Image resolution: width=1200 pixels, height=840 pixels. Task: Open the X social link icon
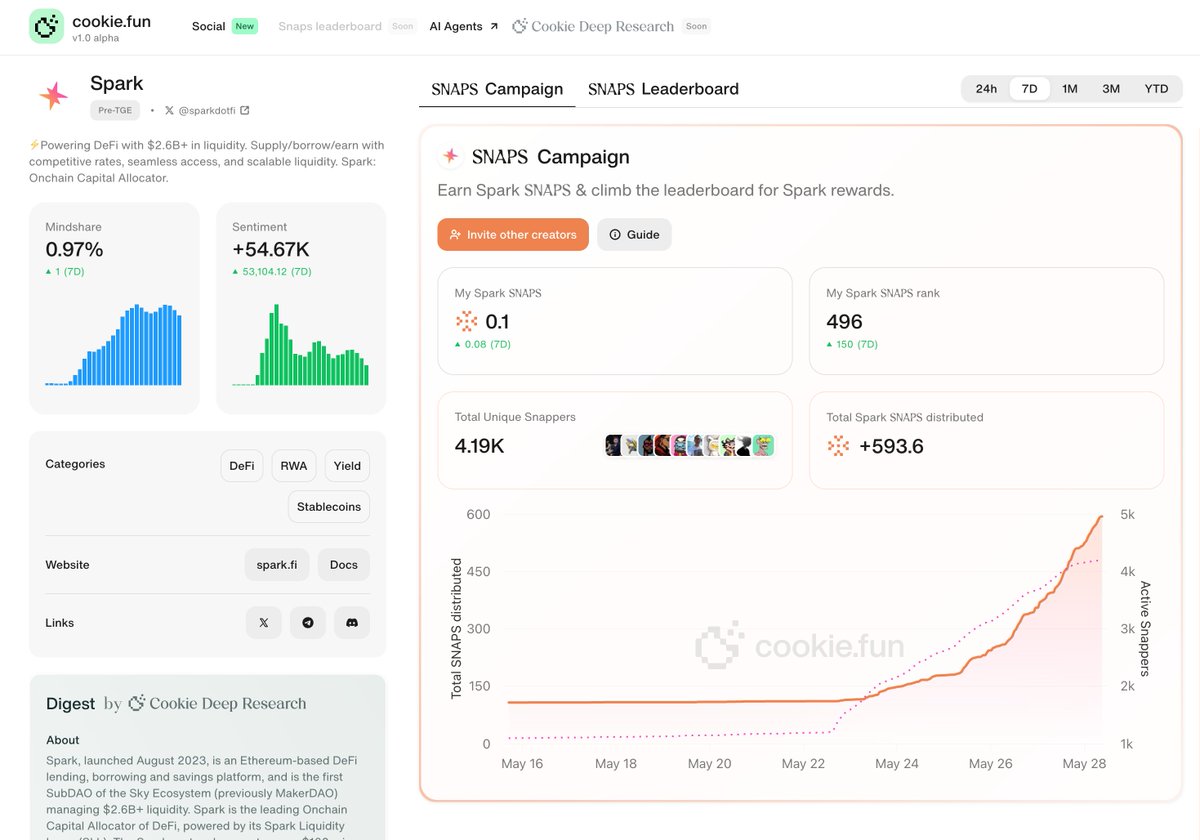(264, 622)
